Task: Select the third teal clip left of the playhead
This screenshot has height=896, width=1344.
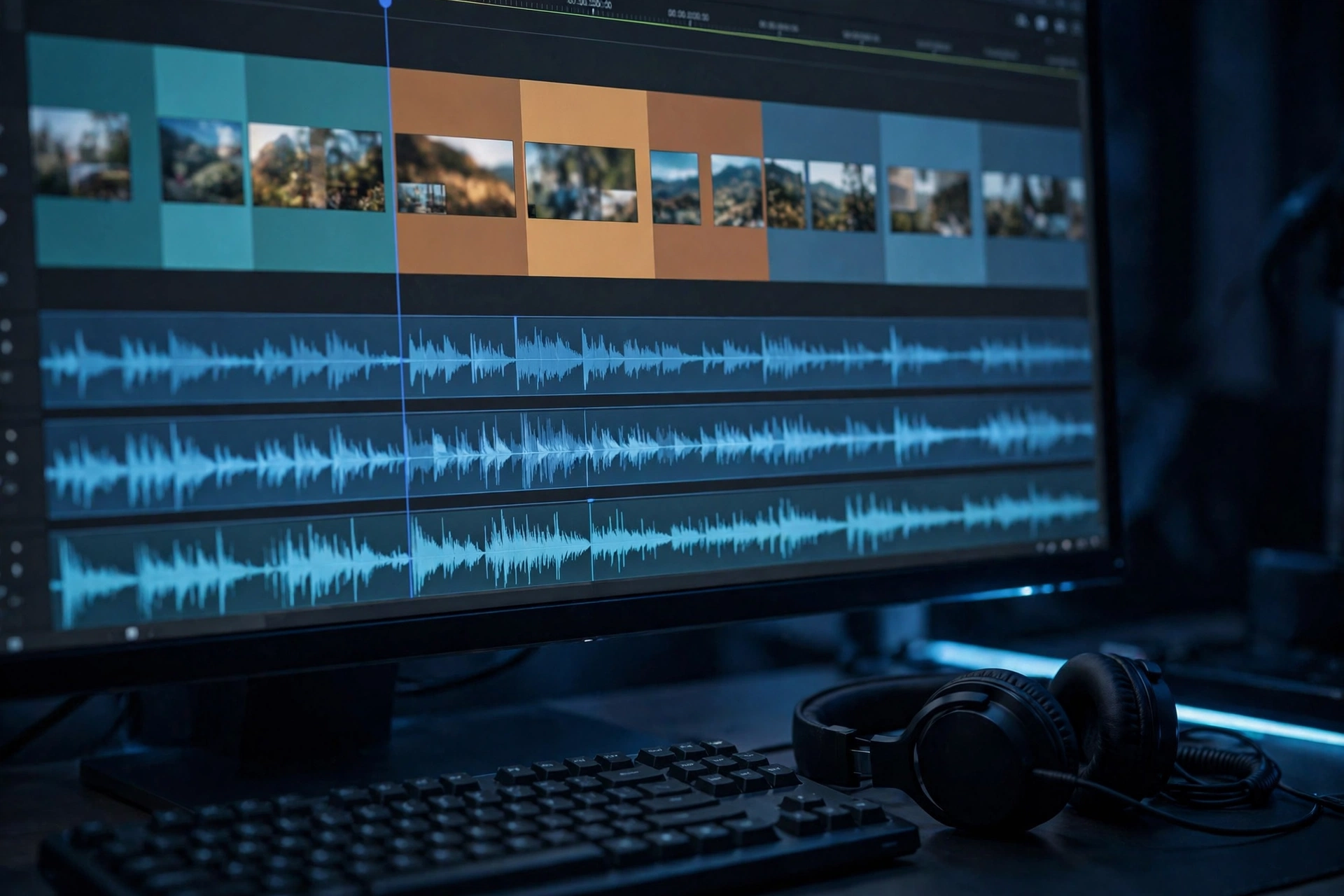Action: [320, 163]
